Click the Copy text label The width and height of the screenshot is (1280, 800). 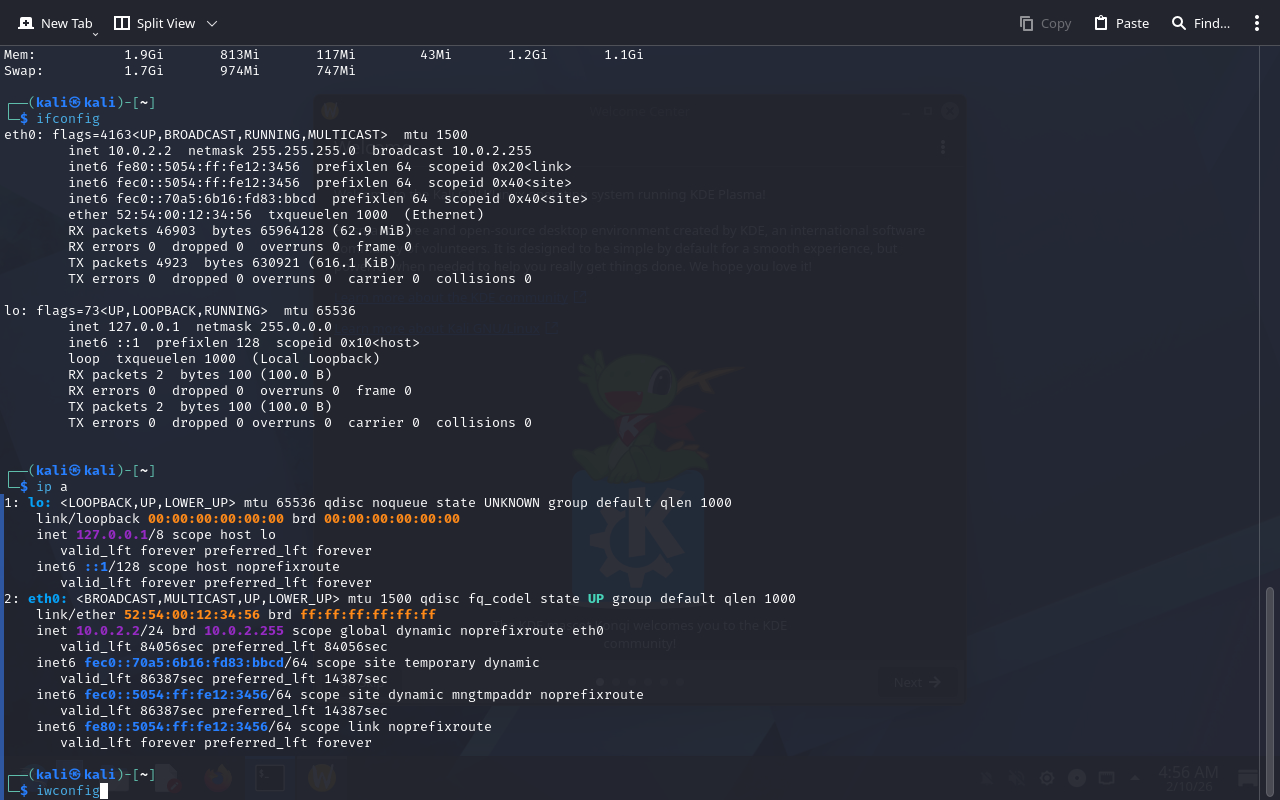[1056, 23]
